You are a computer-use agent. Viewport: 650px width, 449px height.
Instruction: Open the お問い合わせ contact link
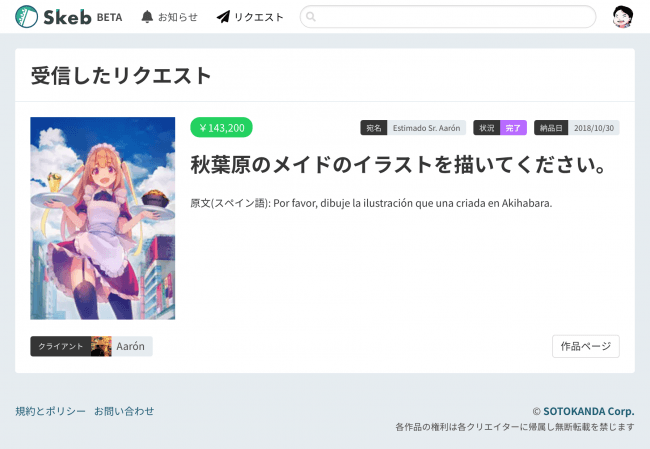[x=124, y=411]
